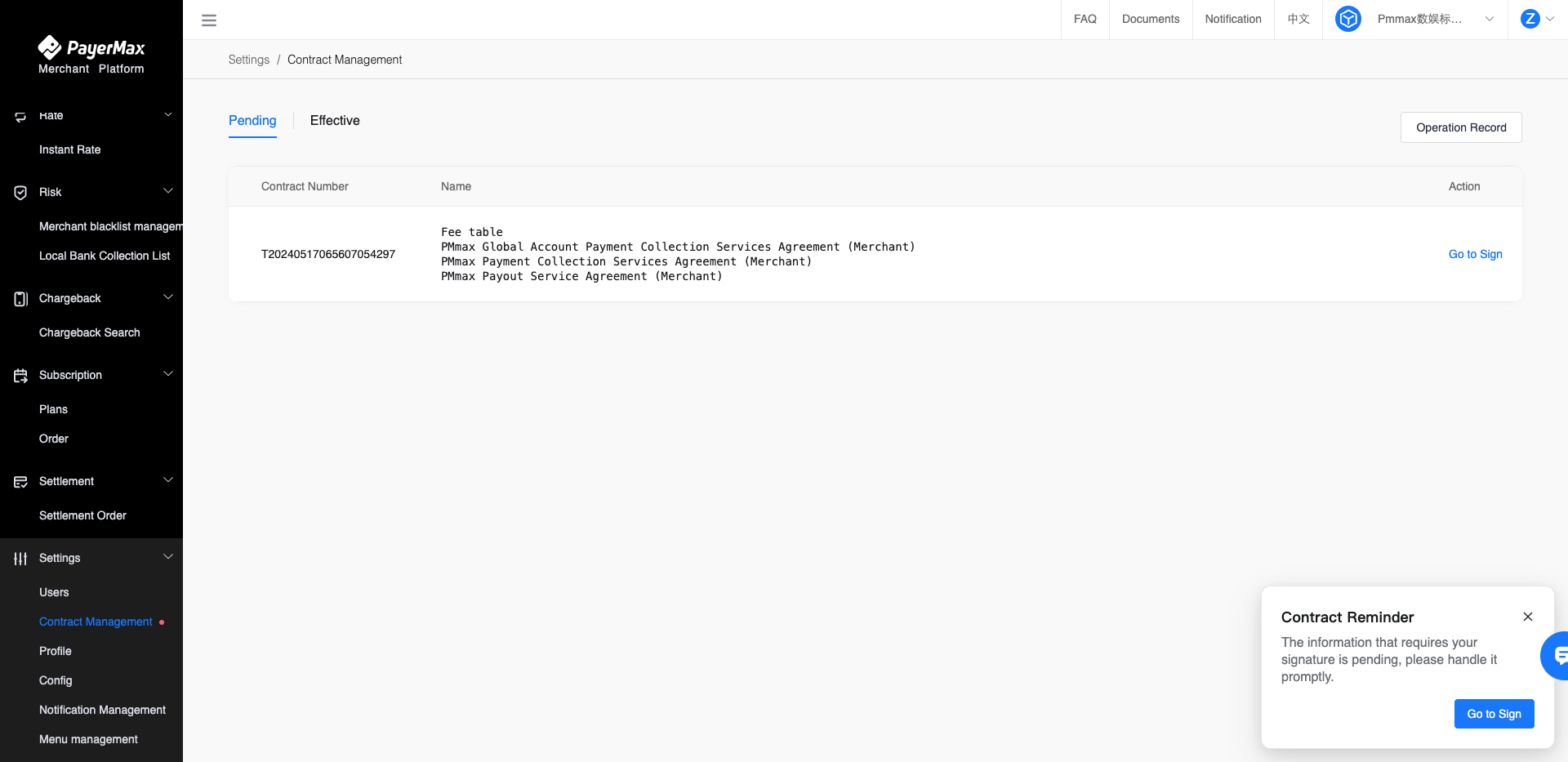
Task: Click the Chargeback icon in sidebar
Action: pyautogui.click(x=20, y=299)
